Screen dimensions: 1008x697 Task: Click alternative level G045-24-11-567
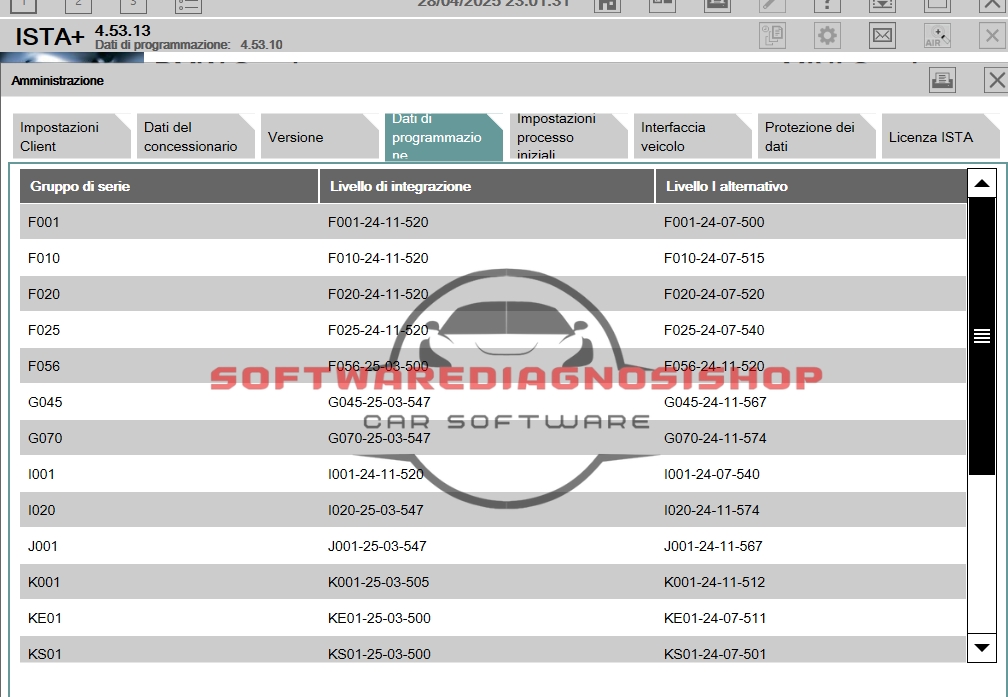[x=716, y=402]
